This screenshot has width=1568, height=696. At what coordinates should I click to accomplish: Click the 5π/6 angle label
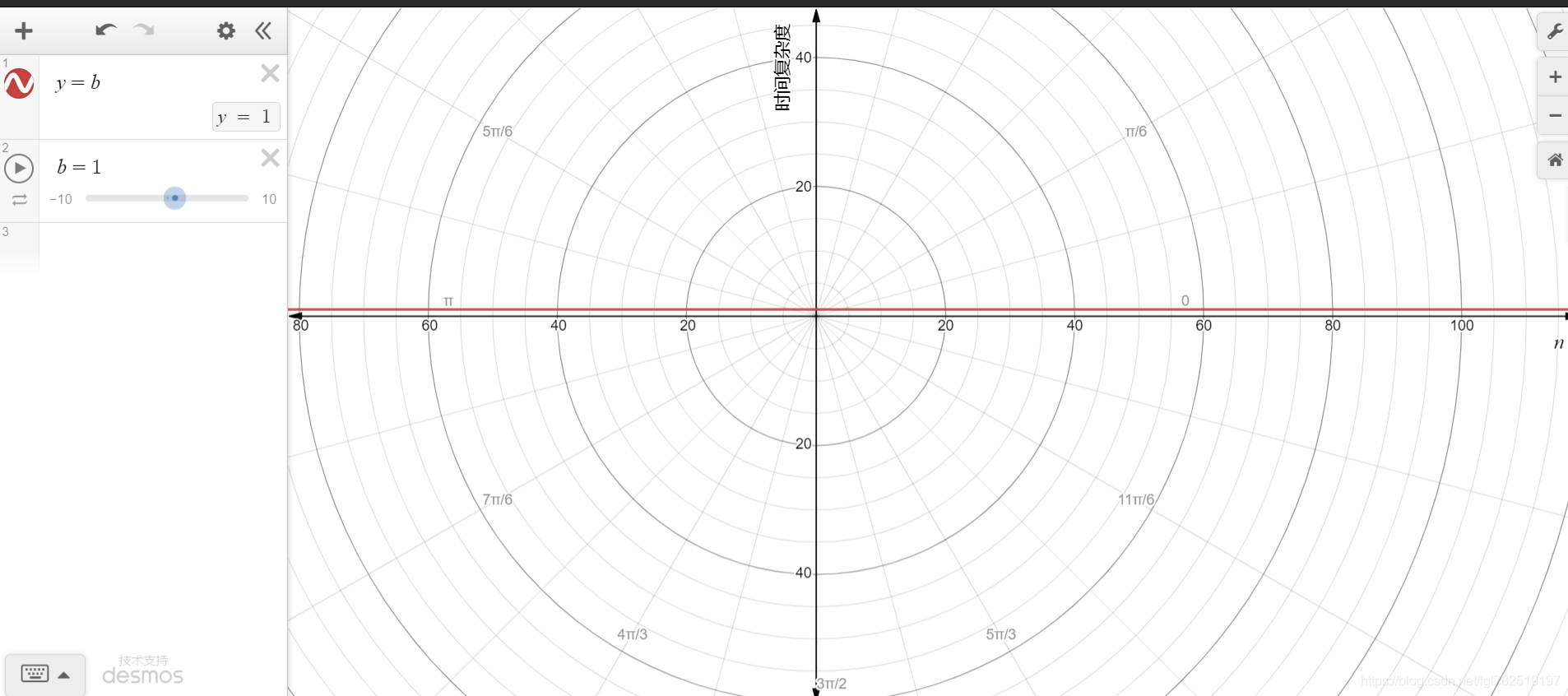tap(498, 132)
